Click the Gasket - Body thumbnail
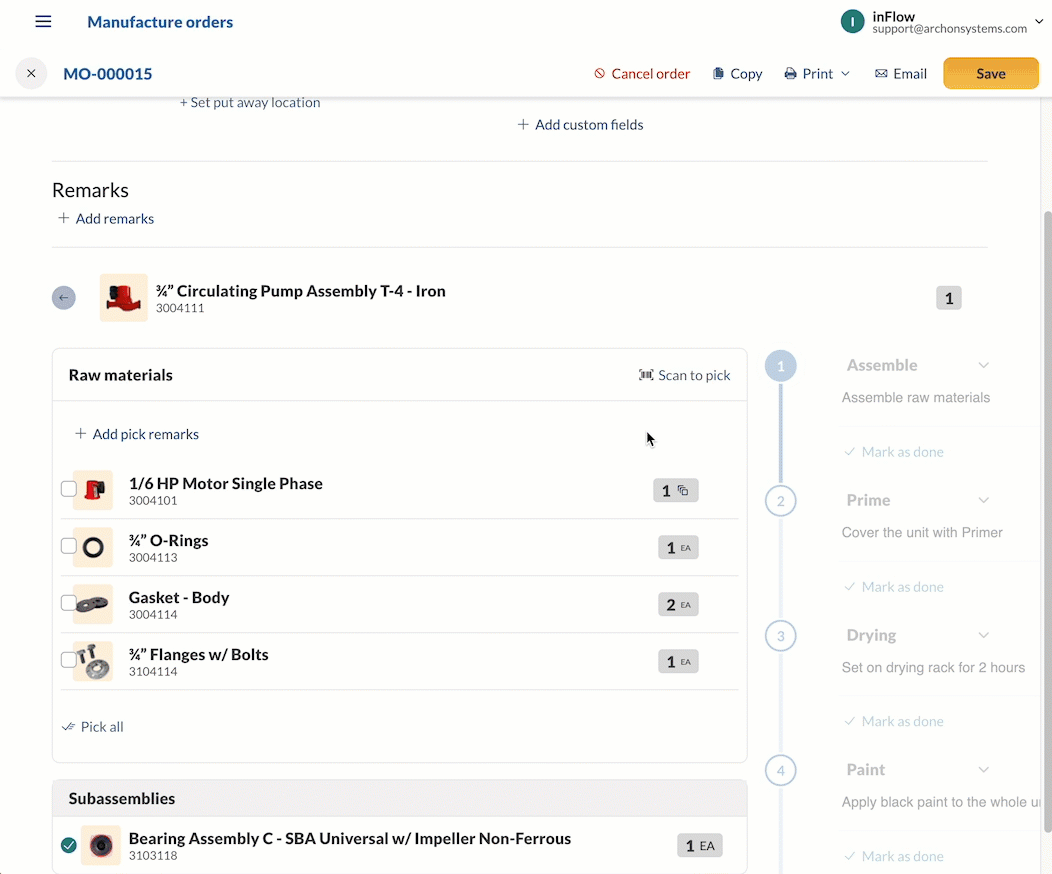 pos(93,604)
